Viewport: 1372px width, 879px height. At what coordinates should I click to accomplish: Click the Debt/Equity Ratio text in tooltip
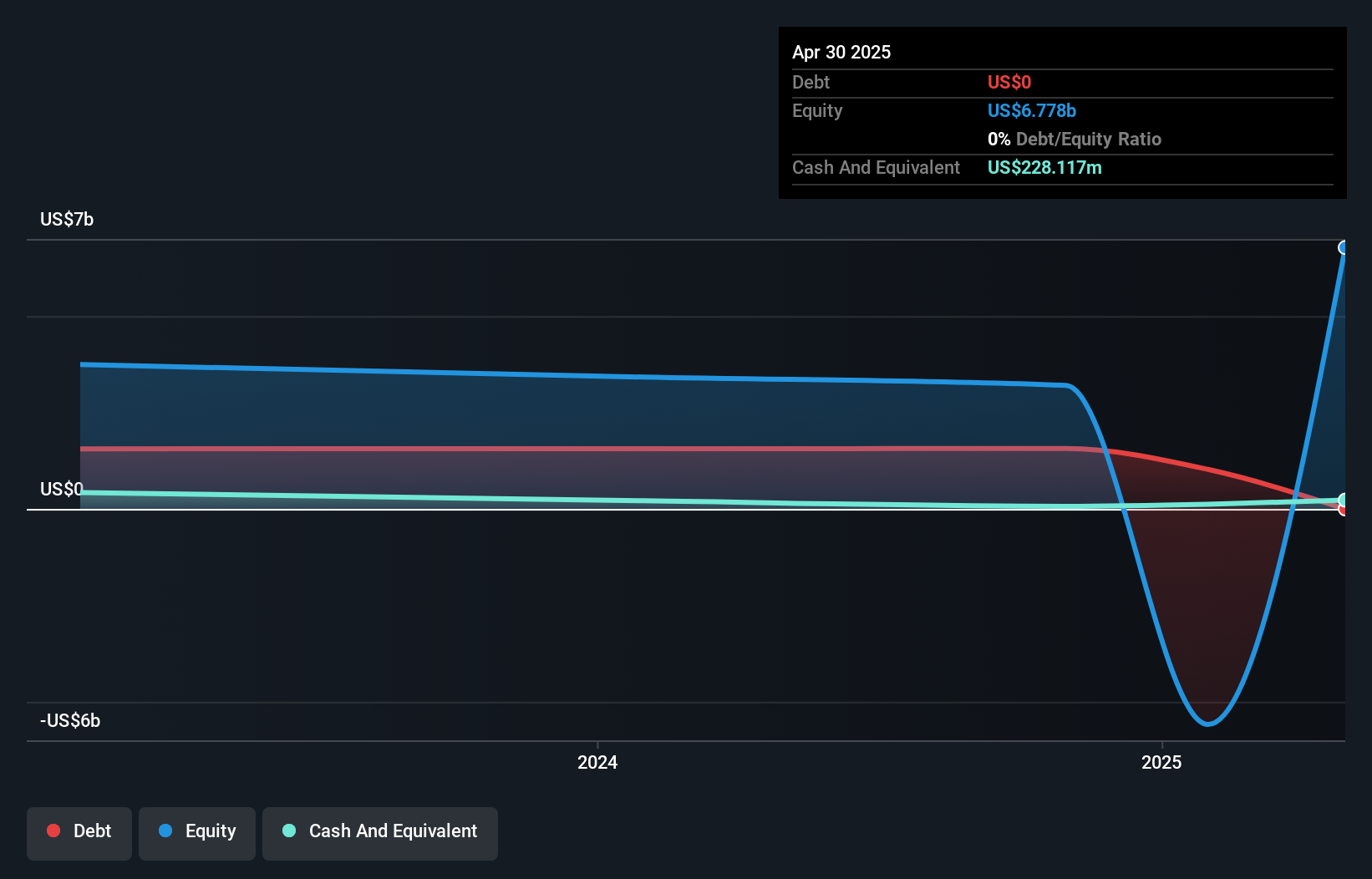pos(1089,139)
